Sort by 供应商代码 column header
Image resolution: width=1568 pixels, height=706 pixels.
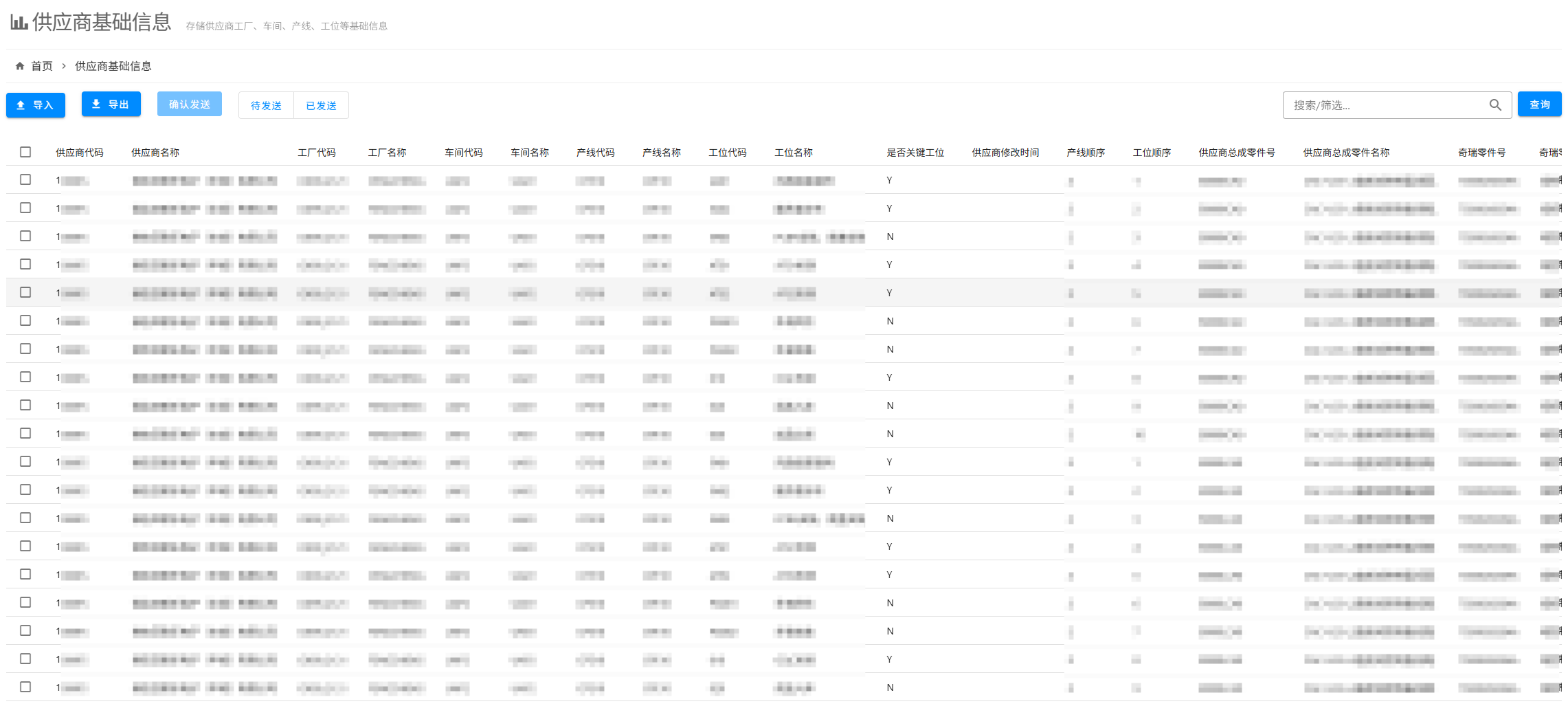80,153
